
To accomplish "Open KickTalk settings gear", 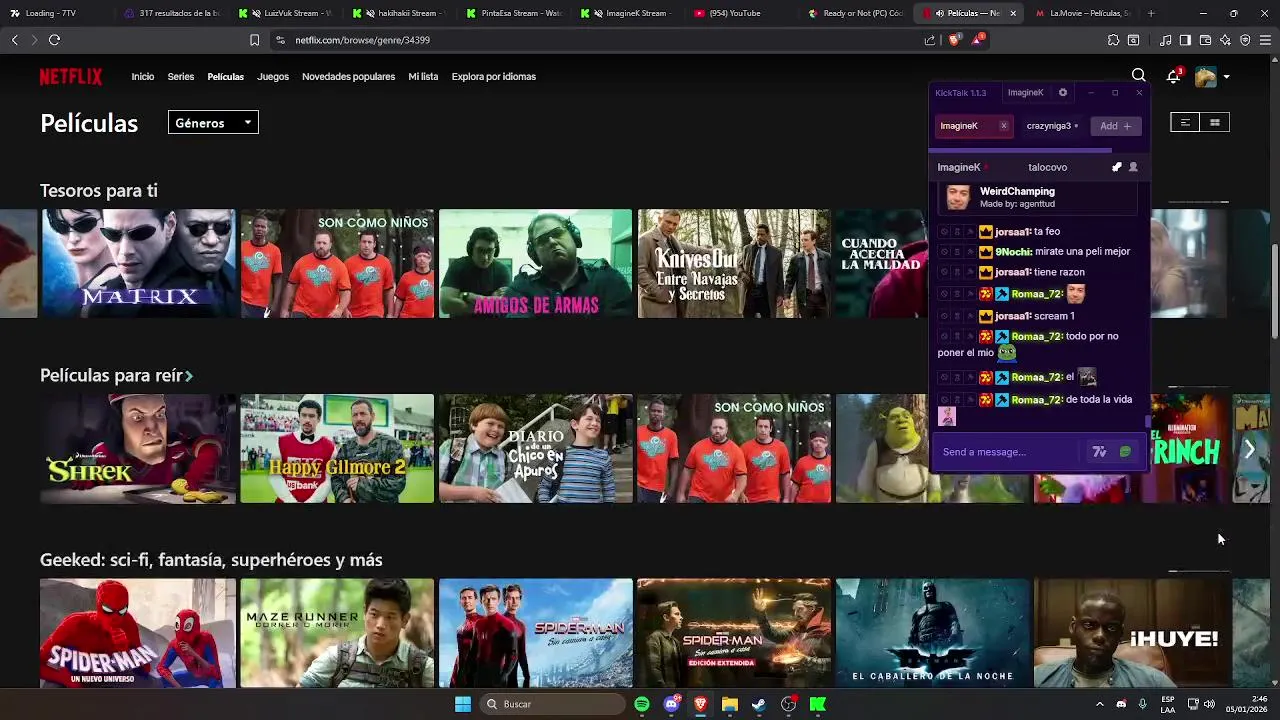I will [x=1063, y=93].
